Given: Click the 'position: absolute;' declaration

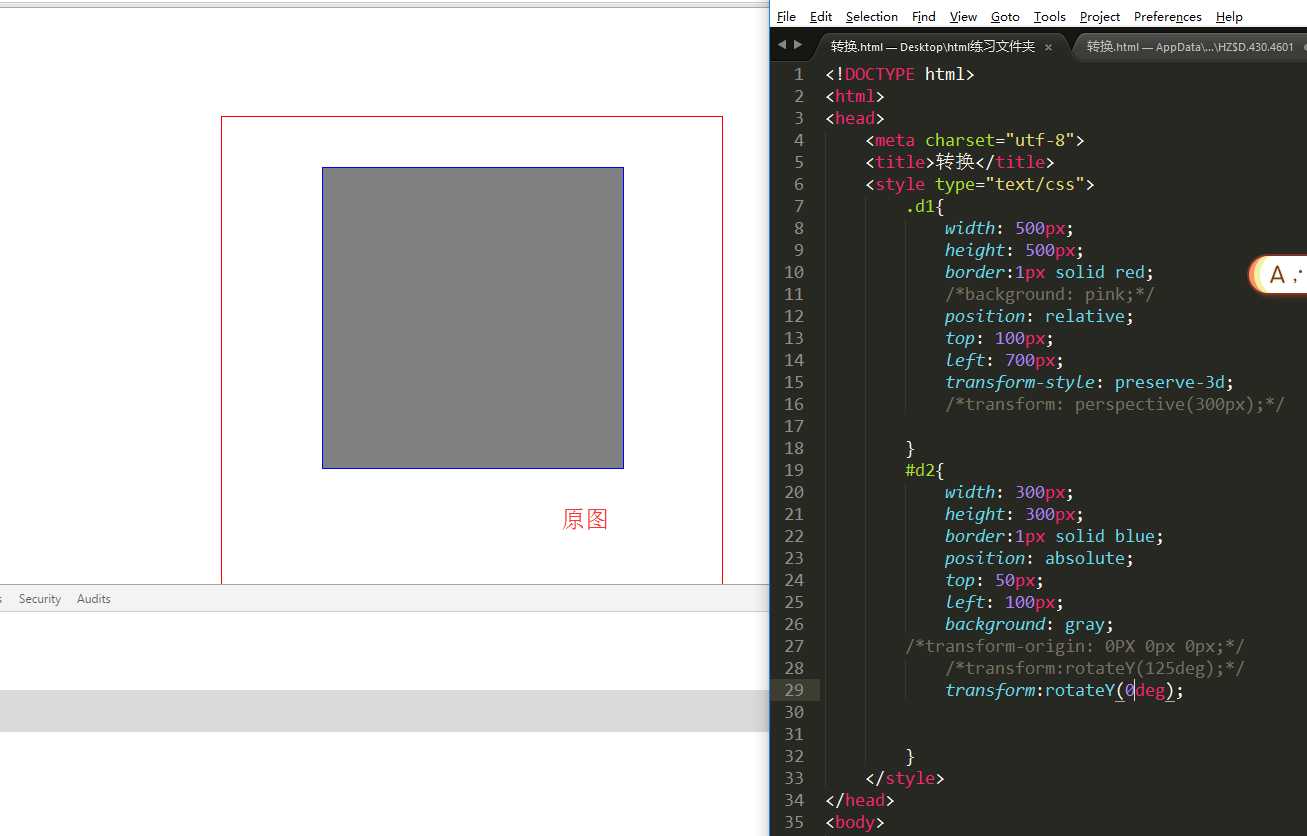Looking at the screenshot, I should tap(1040, 558).
